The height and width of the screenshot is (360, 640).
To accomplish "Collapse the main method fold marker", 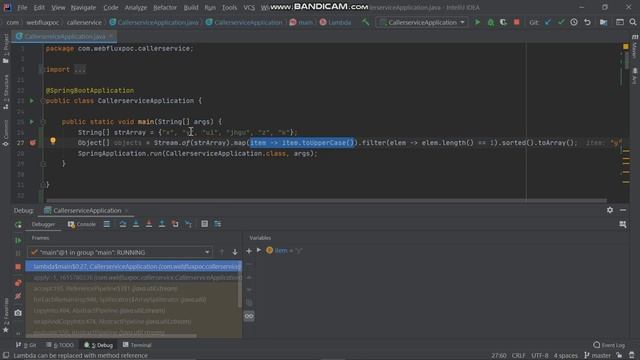I will (43, 122).
